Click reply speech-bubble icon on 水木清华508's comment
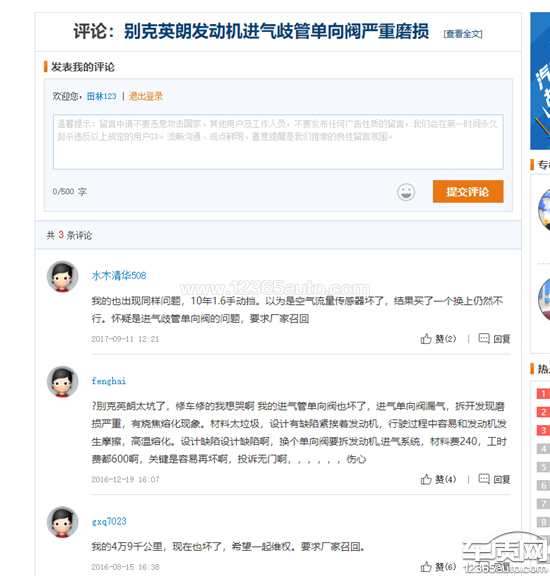 (484, 338)
